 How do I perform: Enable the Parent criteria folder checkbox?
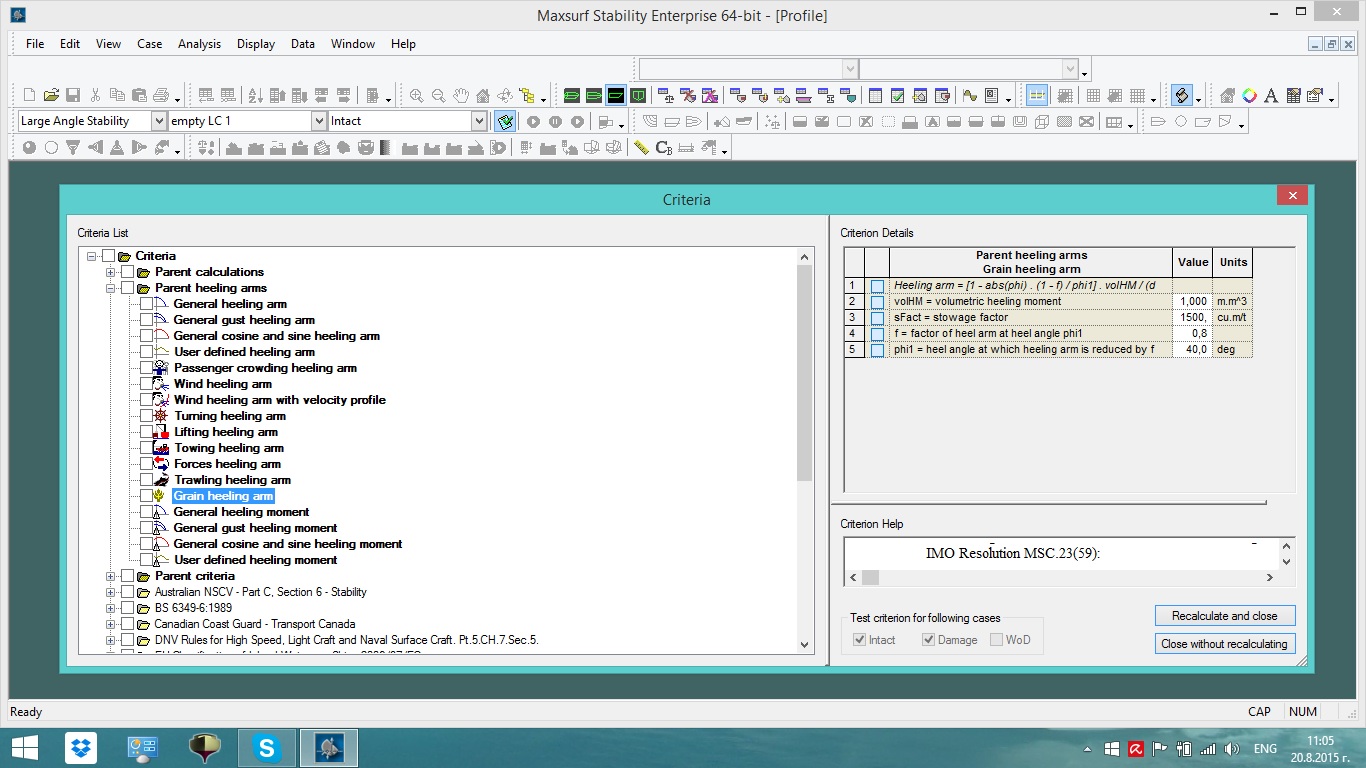[127, 576]
